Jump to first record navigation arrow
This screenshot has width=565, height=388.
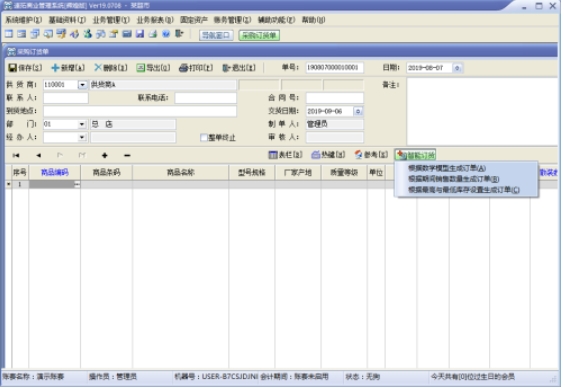point(16,155)
